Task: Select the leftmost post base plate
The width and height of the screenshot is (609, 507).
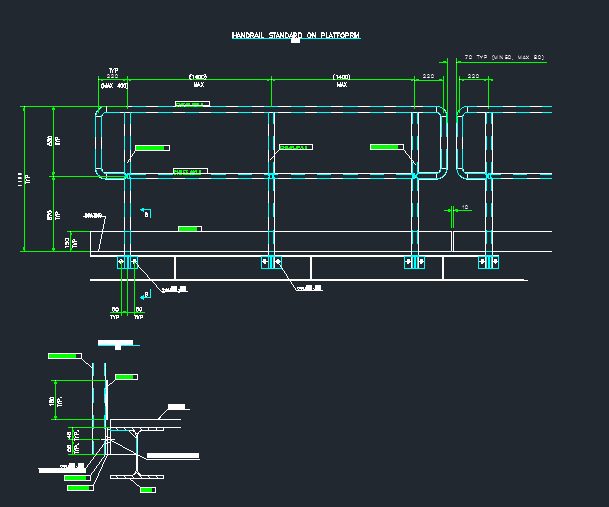Action: [x=127, y=263]
